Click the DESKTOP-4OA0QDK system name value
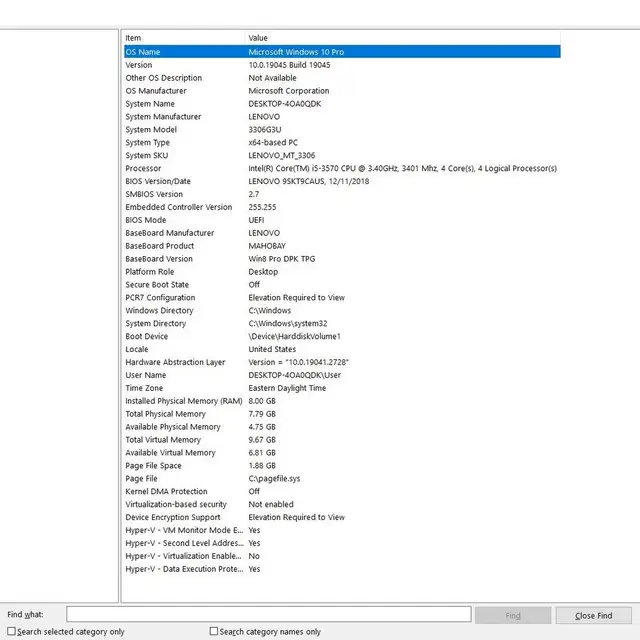Viewport: 640px width, 640px height. (x=284, y=104)
